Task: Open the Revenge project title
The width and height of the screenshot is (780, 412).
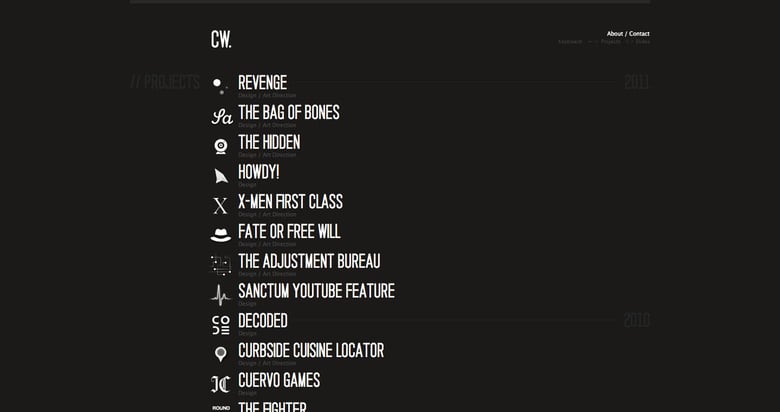Action: point(262,83)
